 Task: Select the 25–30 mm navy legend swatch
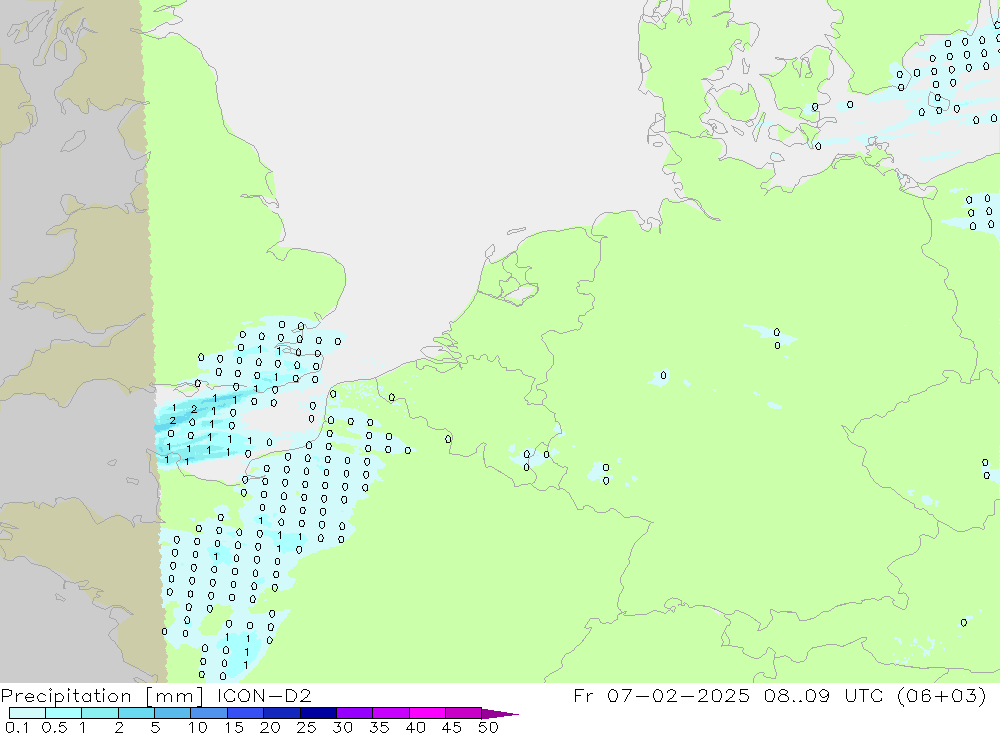(x=318, y=713)
